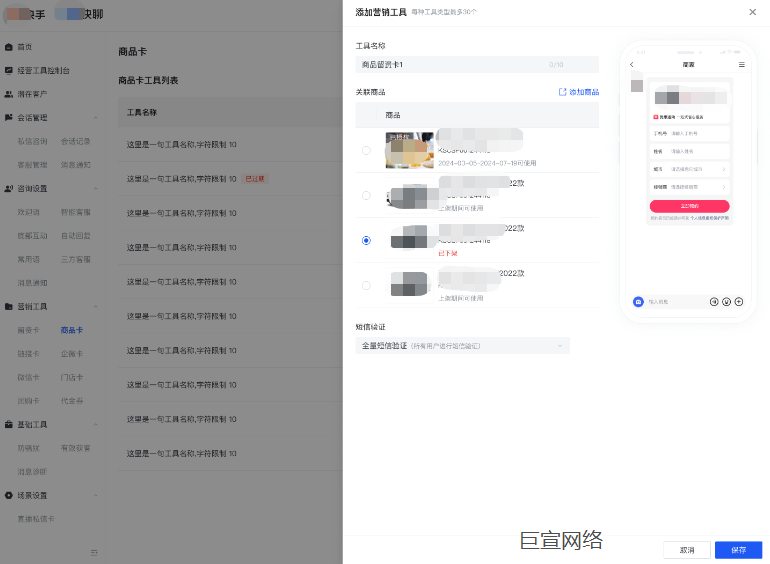Collapse the 营销工具 section
This screenshot has height=564, width=770.
(x=96, y=306)
